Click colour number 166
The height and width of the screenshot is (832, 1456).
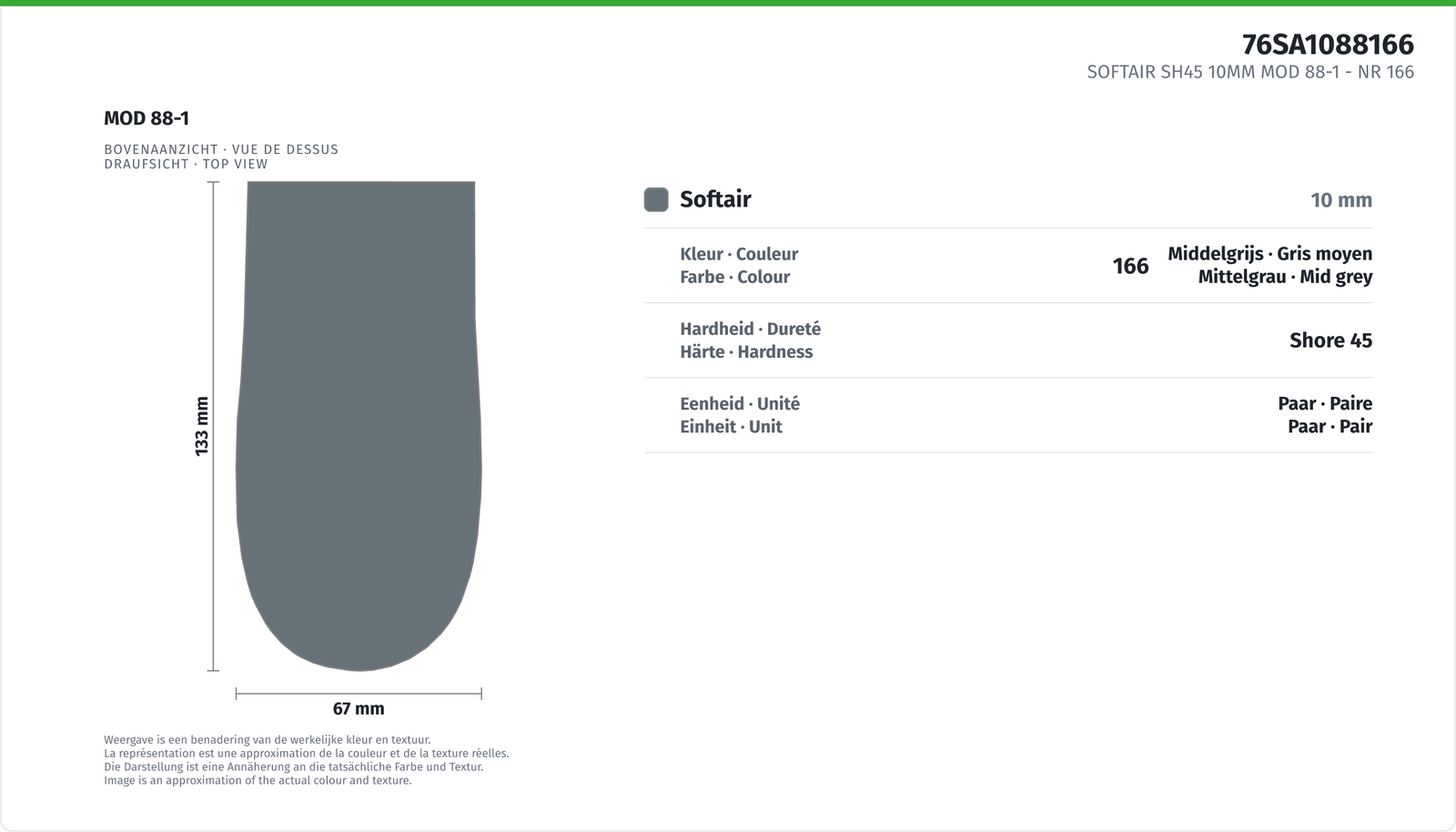[1130, 266]
